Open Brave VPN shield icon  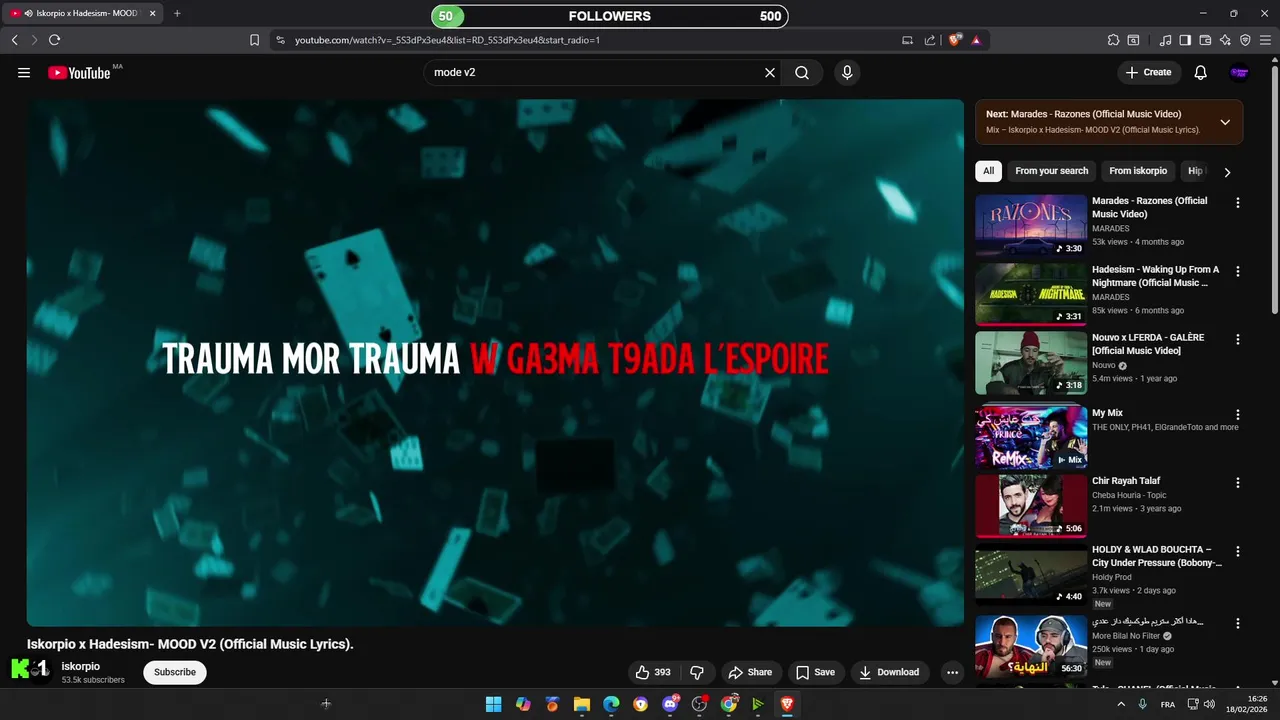tap(1245, 40)
